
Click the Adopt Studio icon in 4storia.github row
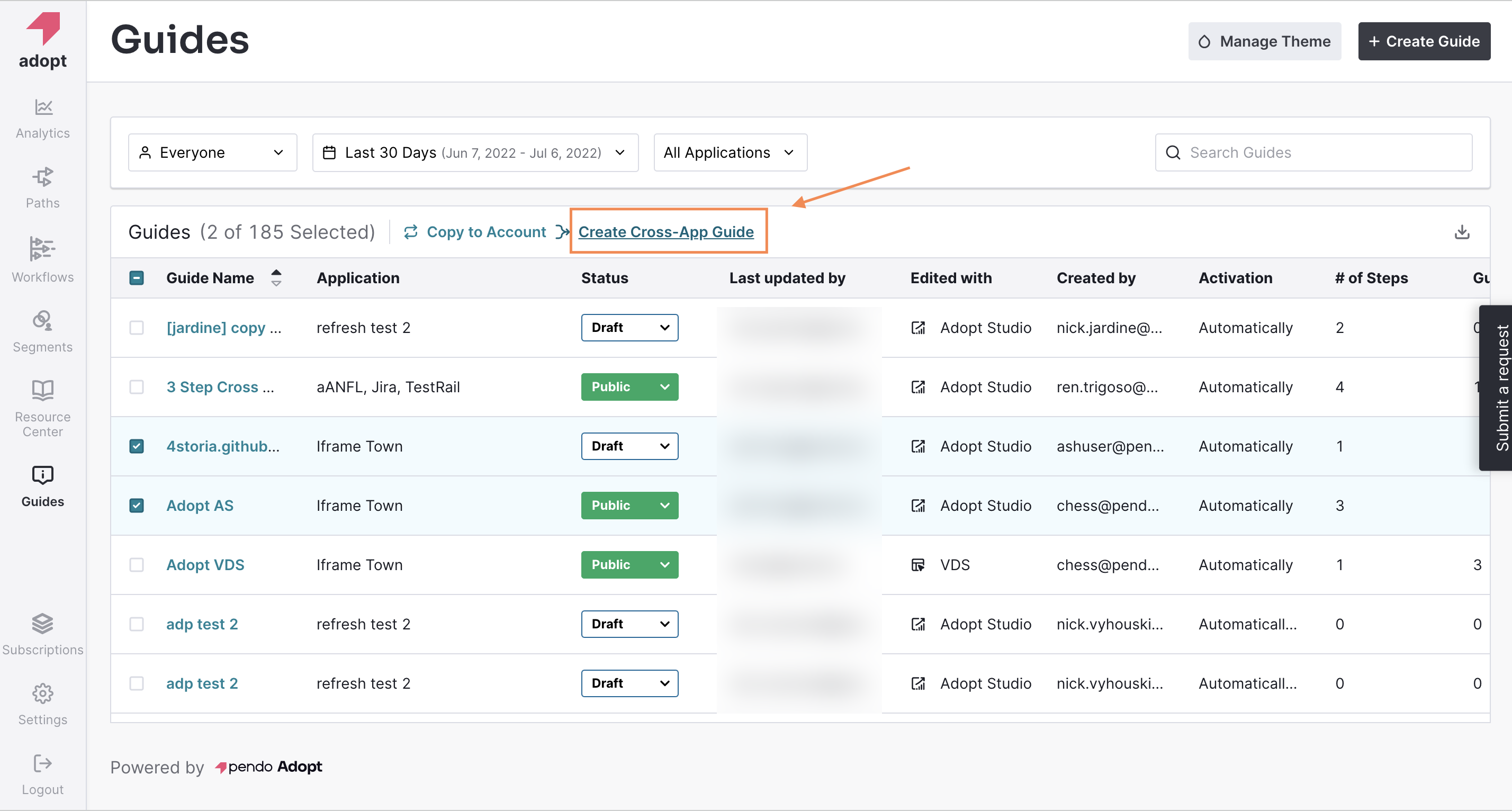click(x=918, y=446)
